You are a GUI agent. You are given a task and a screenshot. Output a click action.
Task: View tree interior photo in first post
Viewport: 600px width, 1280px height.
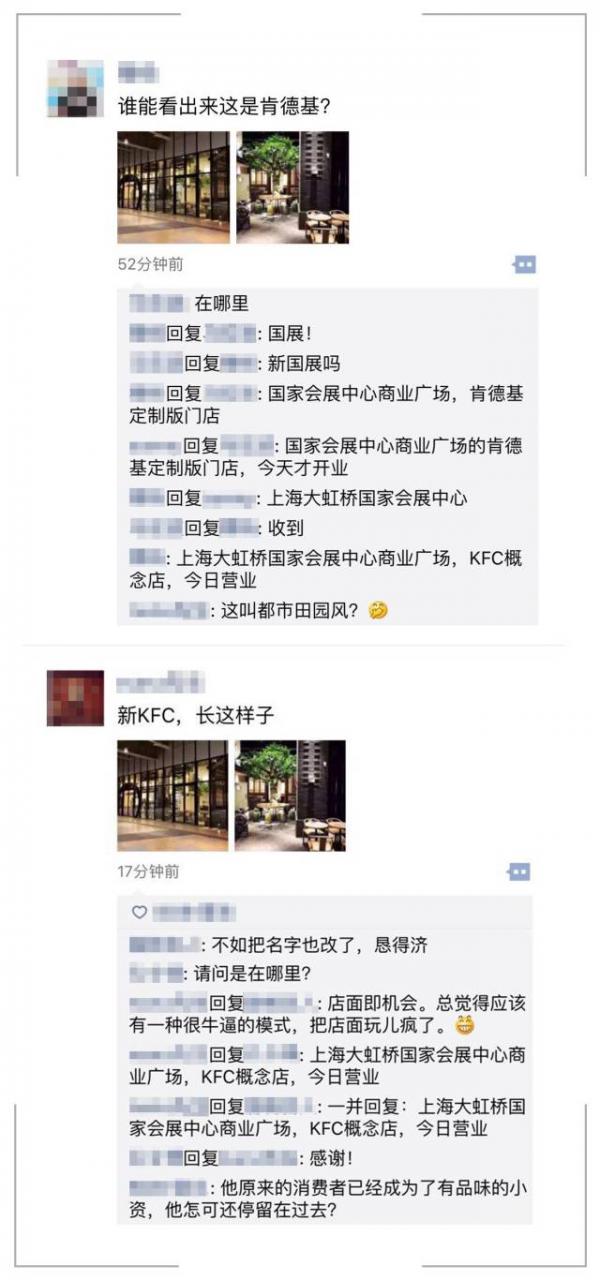coord(292,187)
